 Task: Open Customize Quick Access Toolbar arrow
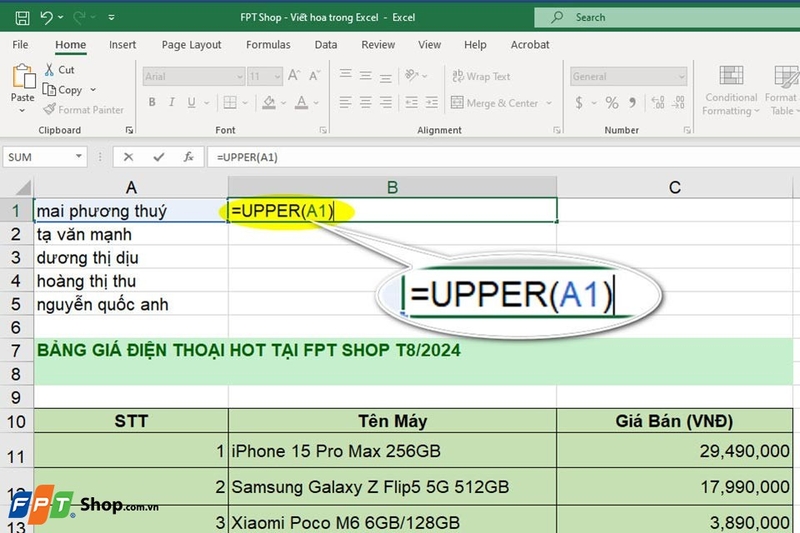pyautogui.click(x=111, y=18)
